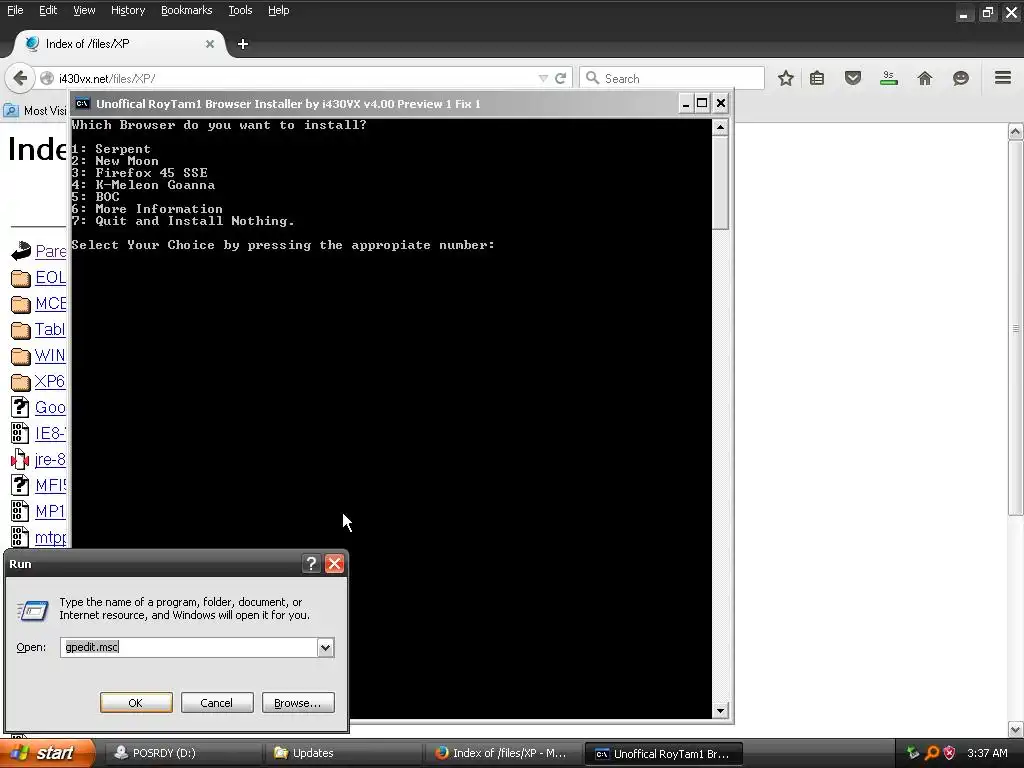
Task: Open the URL bar history dropdown arrow
Action: click(543, 78)
